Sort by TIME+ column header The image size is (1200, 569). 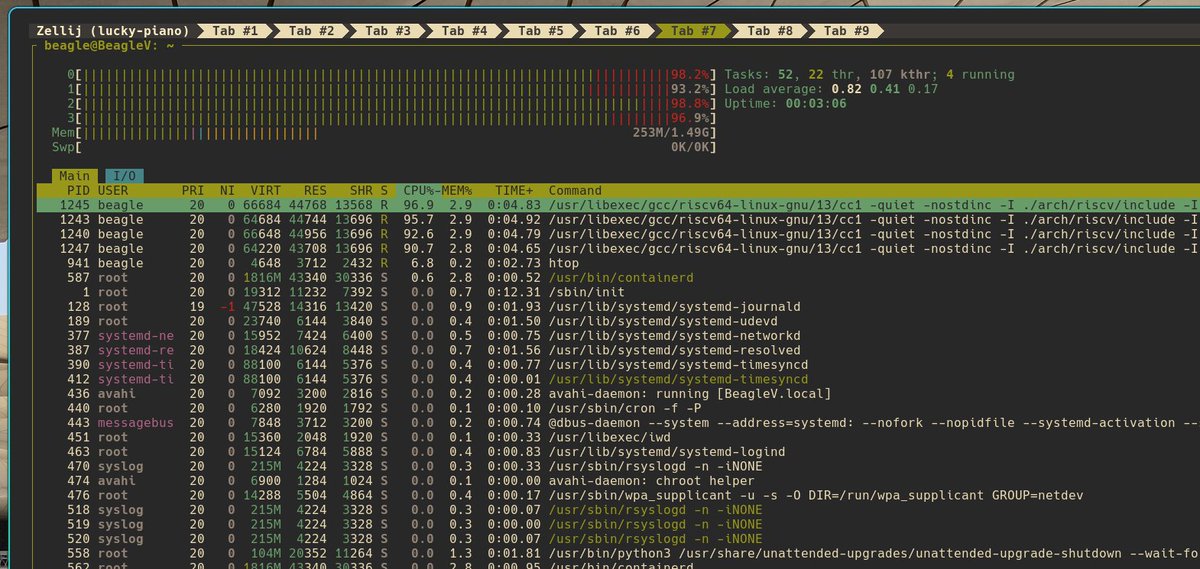tap(515, 190)
